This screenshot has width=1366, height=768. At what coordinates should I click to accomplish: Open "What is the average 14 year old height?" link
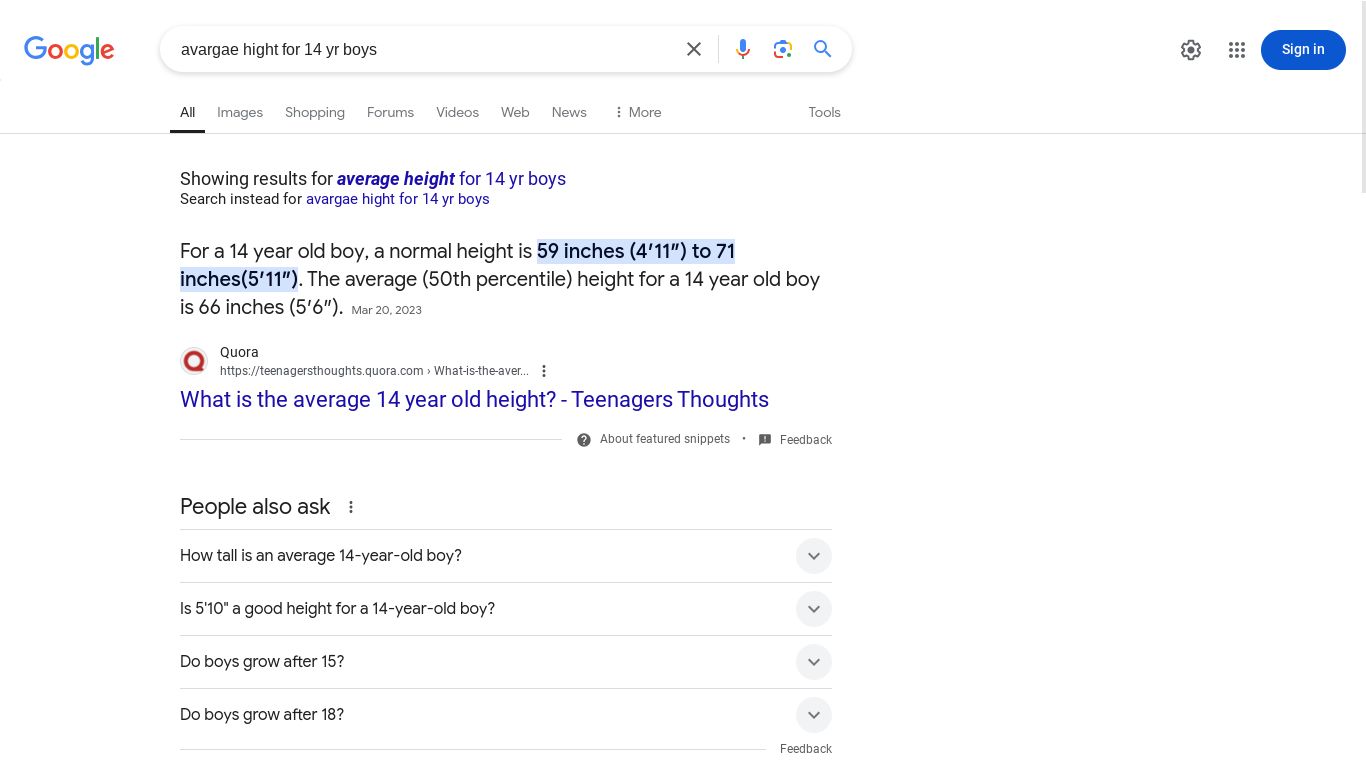click(474, 399)
